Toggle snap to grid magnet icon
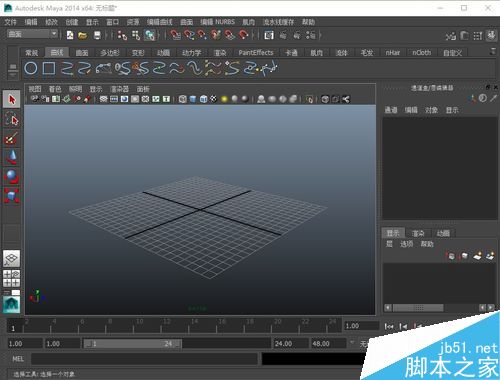 point(175,35)
